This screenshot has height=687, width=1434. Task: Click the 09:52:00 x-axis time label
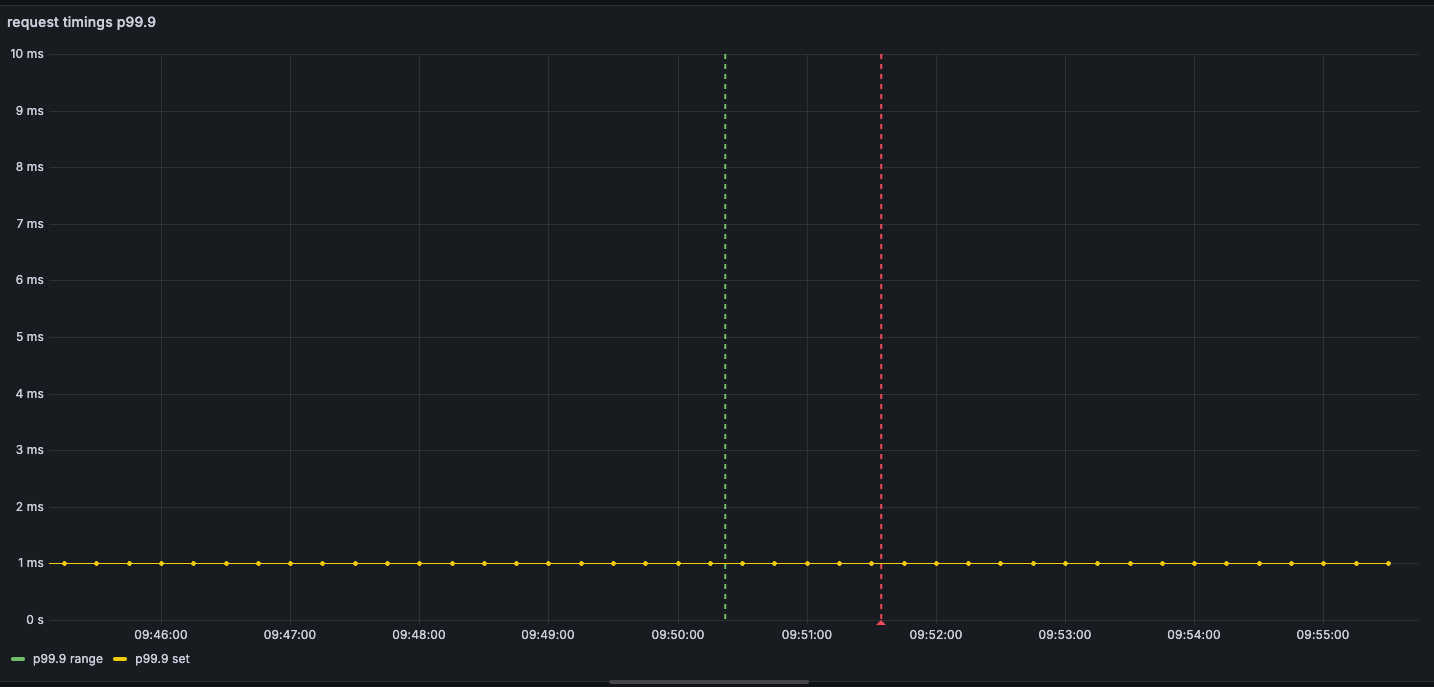click(936, 635)
